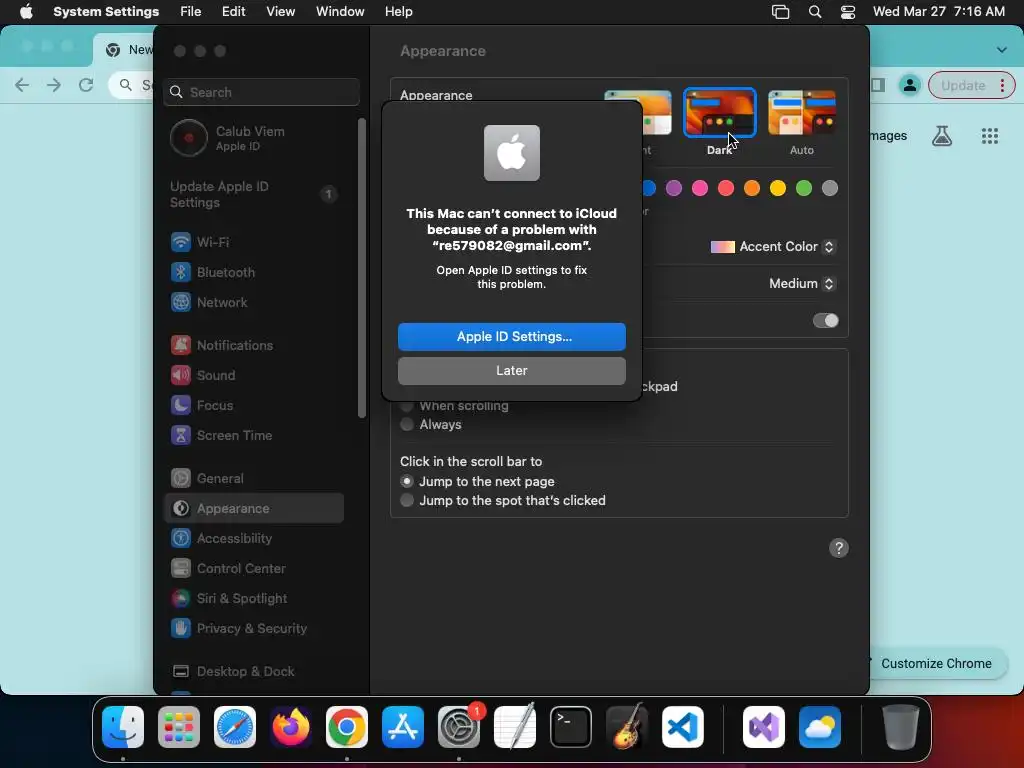Open Notifications settings in sidebar

tap(255, 345)
